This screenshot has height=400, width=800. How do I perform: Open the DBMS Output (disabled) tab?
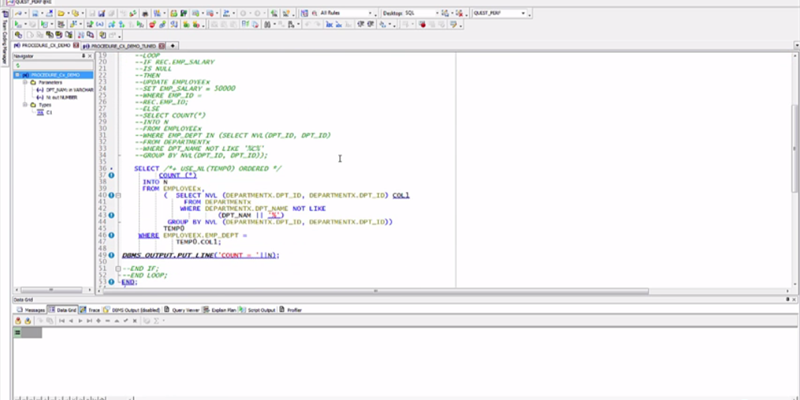pyautogui.click(x=132, y=310)
